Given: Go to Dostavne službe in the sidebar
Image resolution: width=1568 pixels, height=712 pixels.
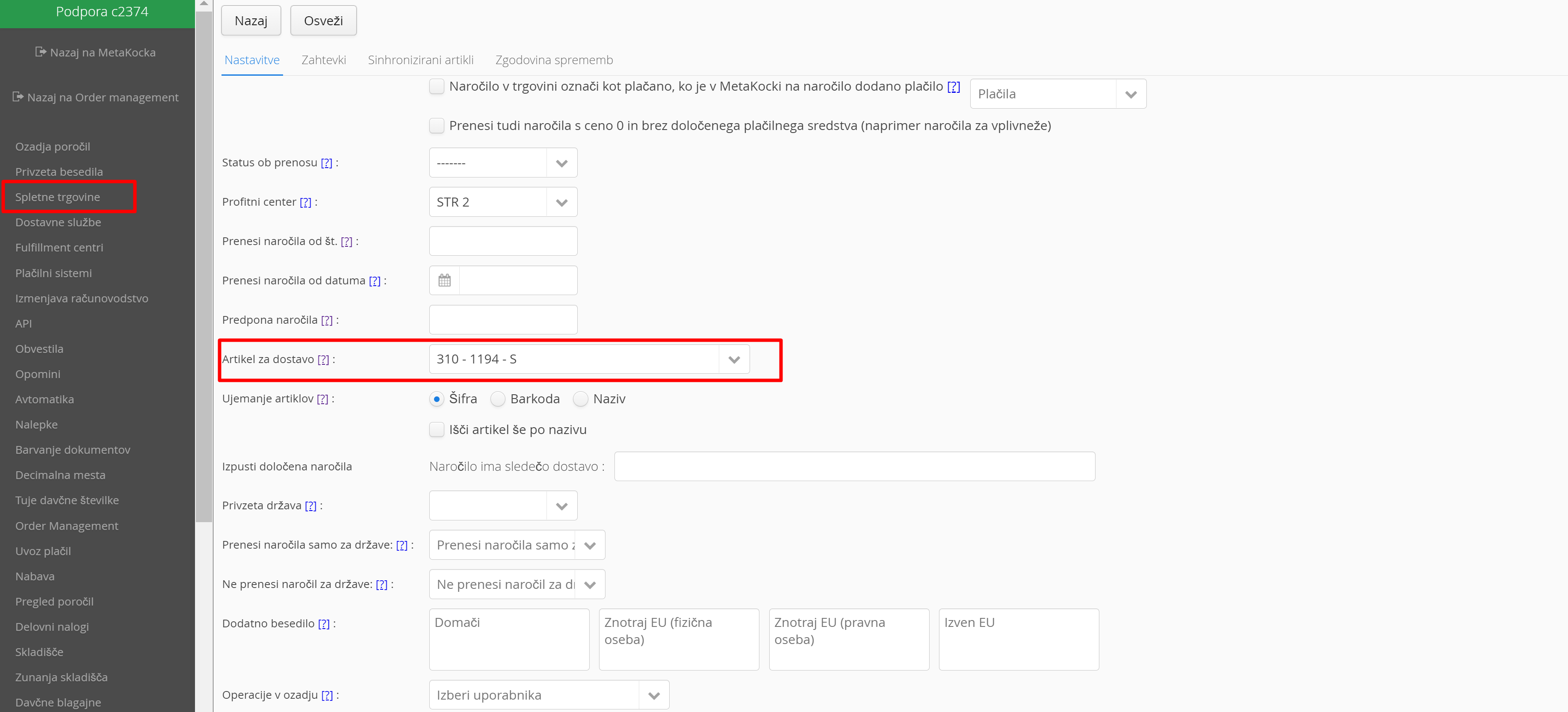Looking at the screenshot, I should (x=59, y=222).
